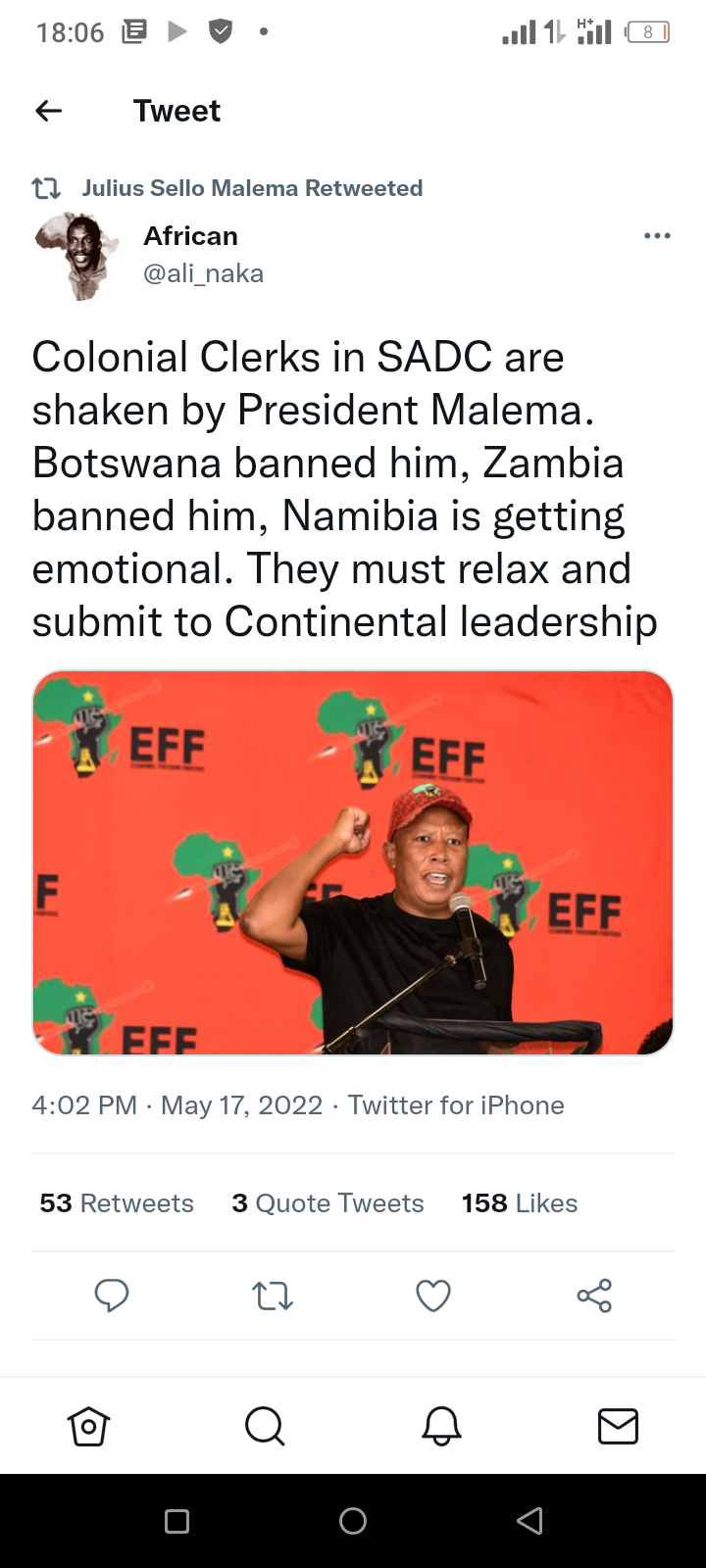Screen dimensions: 706x1568
Task: View the 3 Quote Tweets list
Action: point(328,1203)
